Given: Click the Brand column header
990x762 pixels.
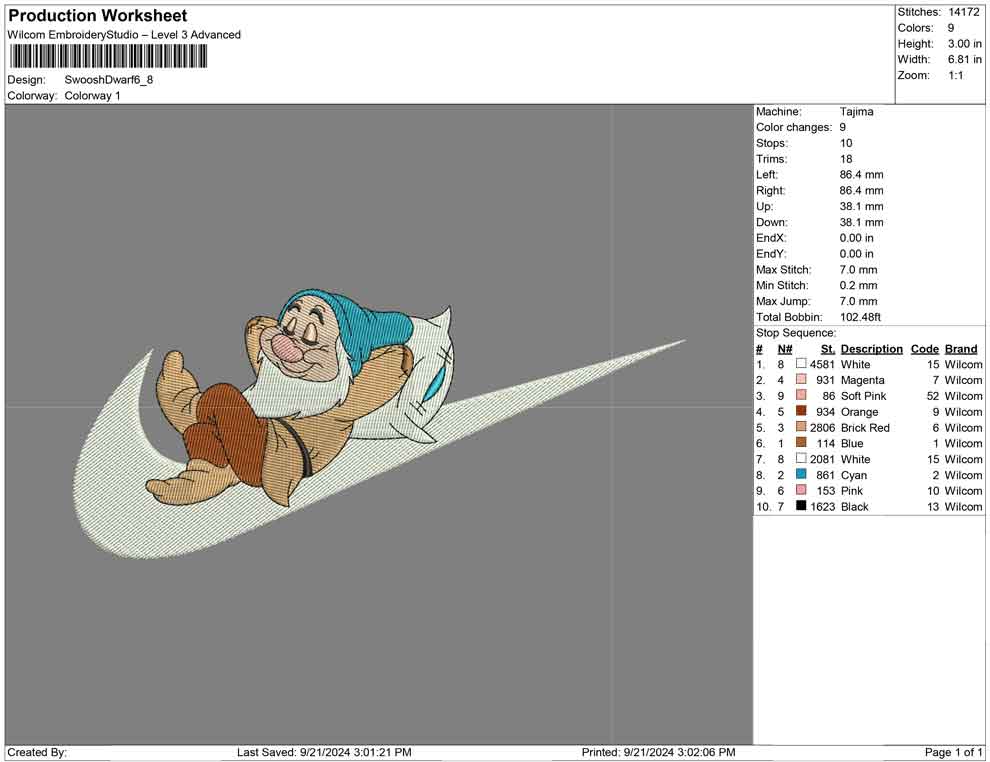Looking at the screenshot, I should click(x=961, y=349).
